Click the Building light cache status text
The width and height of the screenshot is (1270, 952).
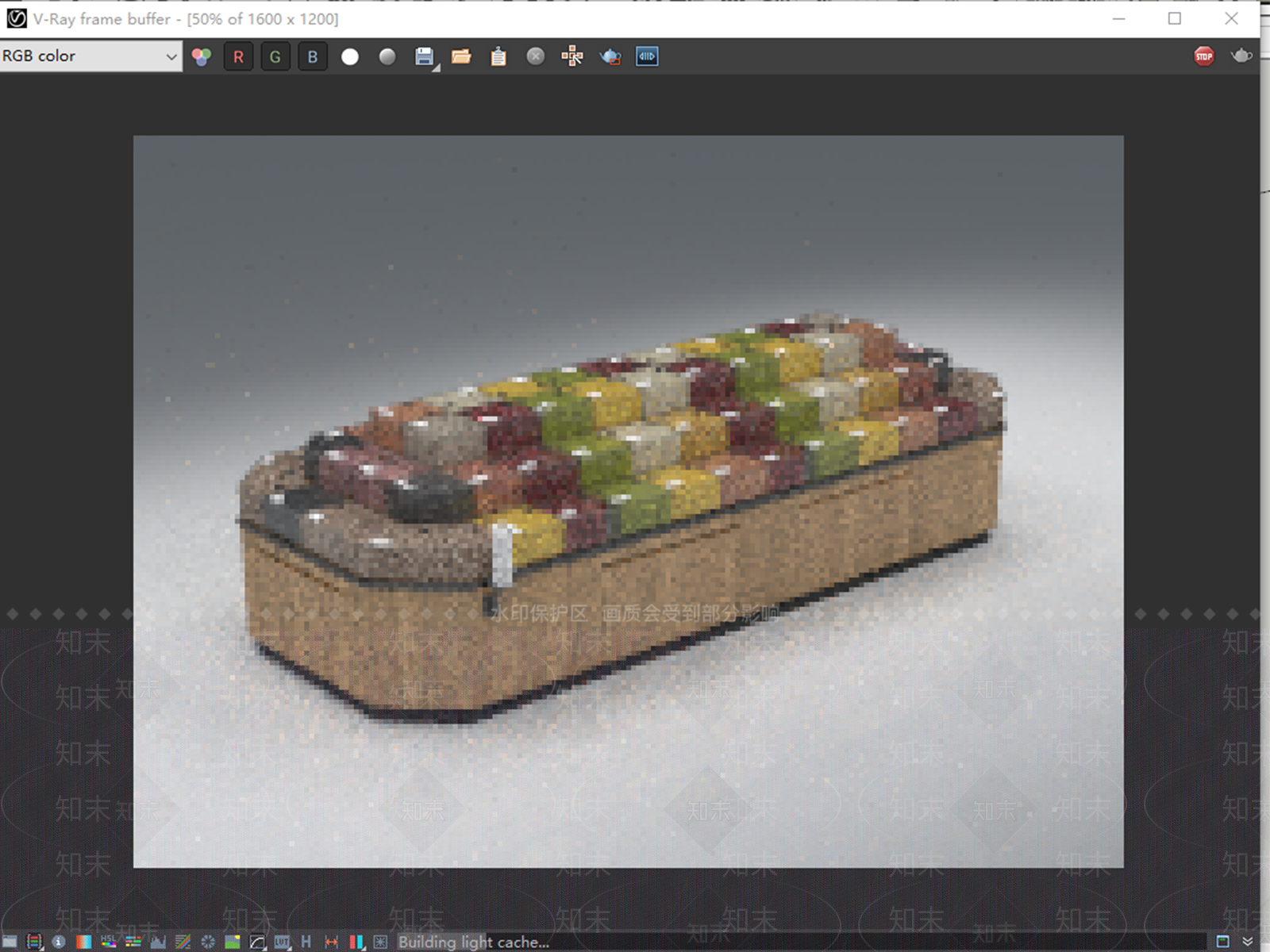pos(474,942)
